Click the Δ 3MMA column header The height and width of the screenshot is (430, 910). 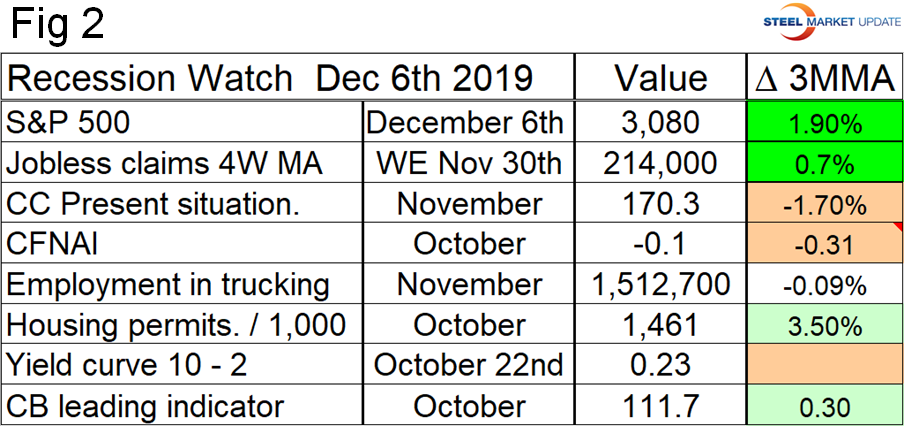(x=824, y=80)
